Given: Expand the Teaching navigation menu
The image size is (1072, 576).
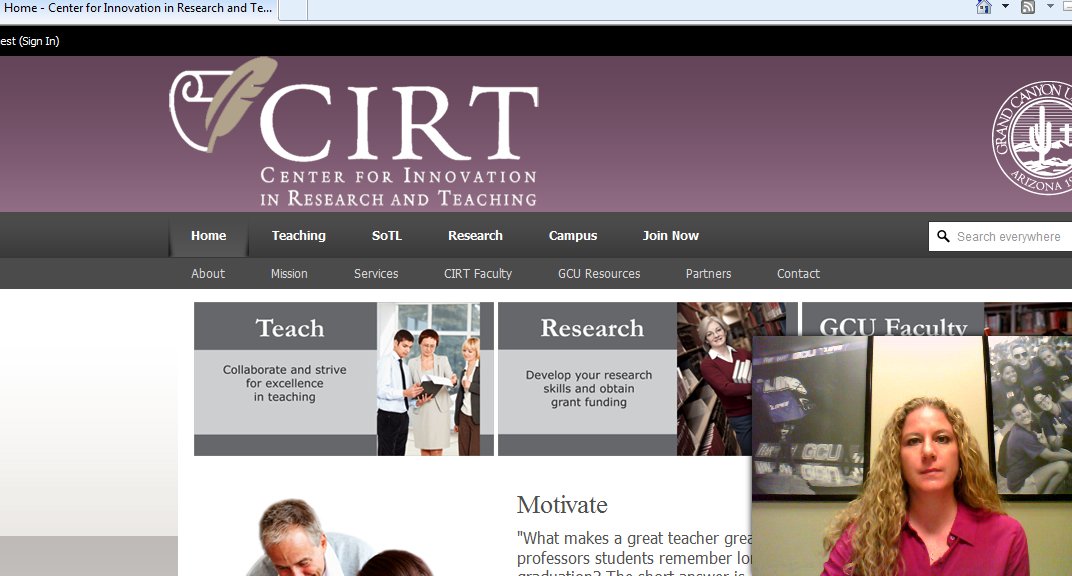Looking at the screenshot, I should (298, 236).
